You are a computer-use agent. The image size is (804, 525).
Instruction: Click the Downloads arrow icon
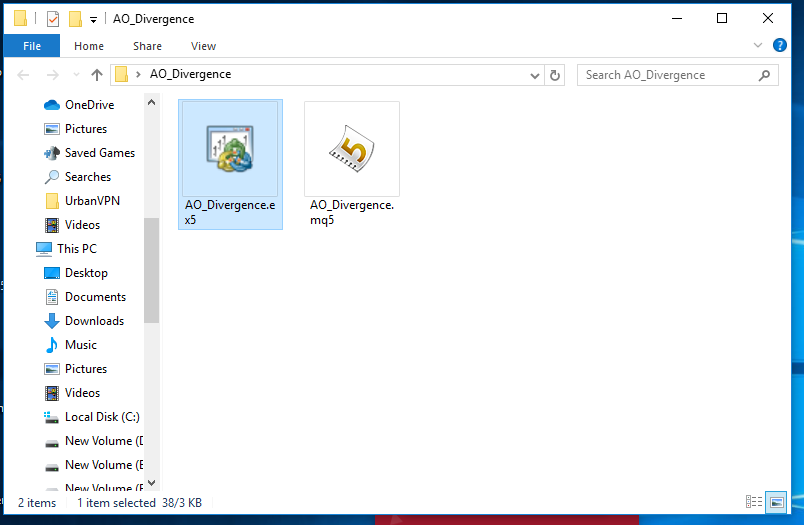[52, 321]
